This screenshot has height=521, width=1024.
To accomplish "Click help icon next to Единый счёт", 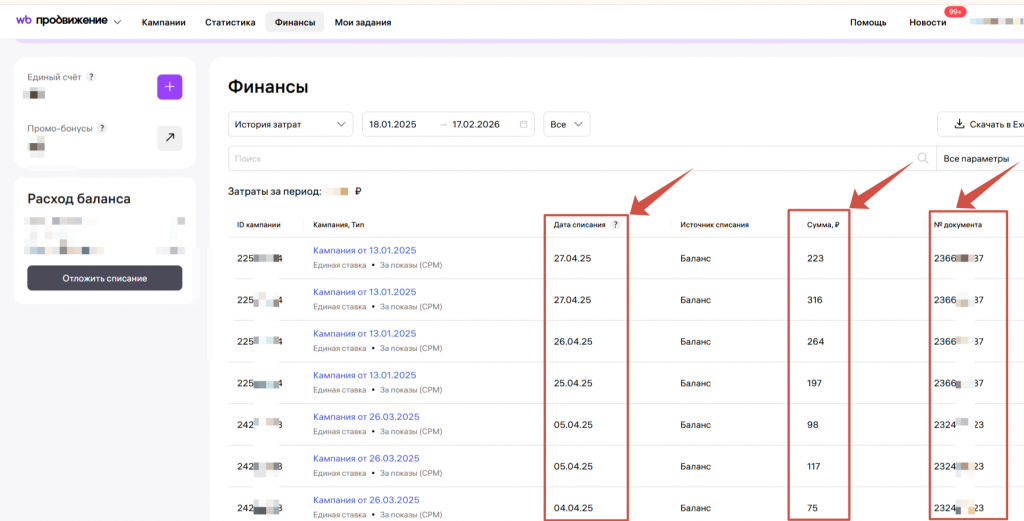I will click(91, 77).
